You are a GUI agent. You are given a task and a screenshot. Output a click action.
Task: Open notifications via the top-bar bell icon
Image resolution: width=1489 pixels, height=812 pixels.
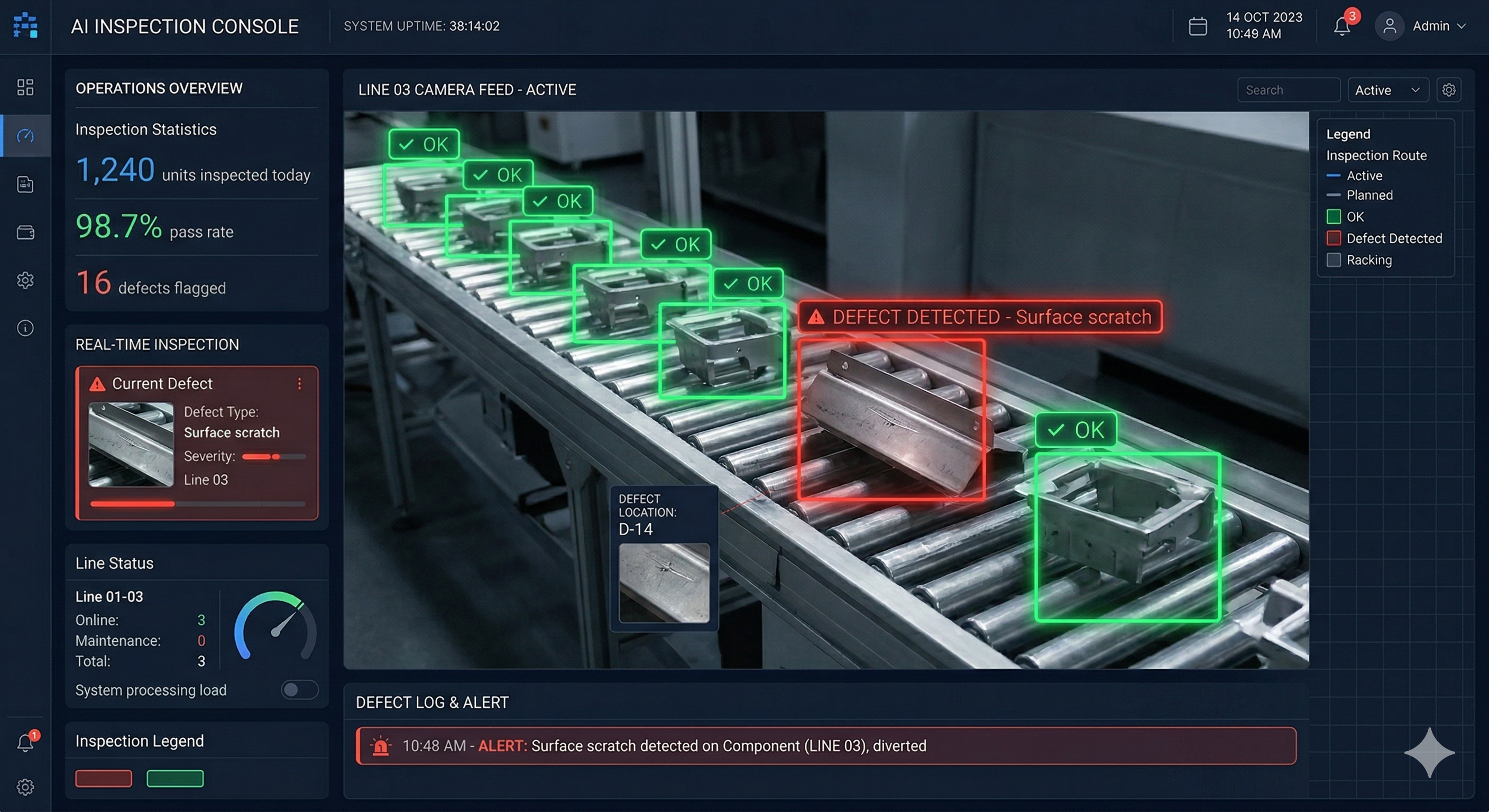(1341, 26)
